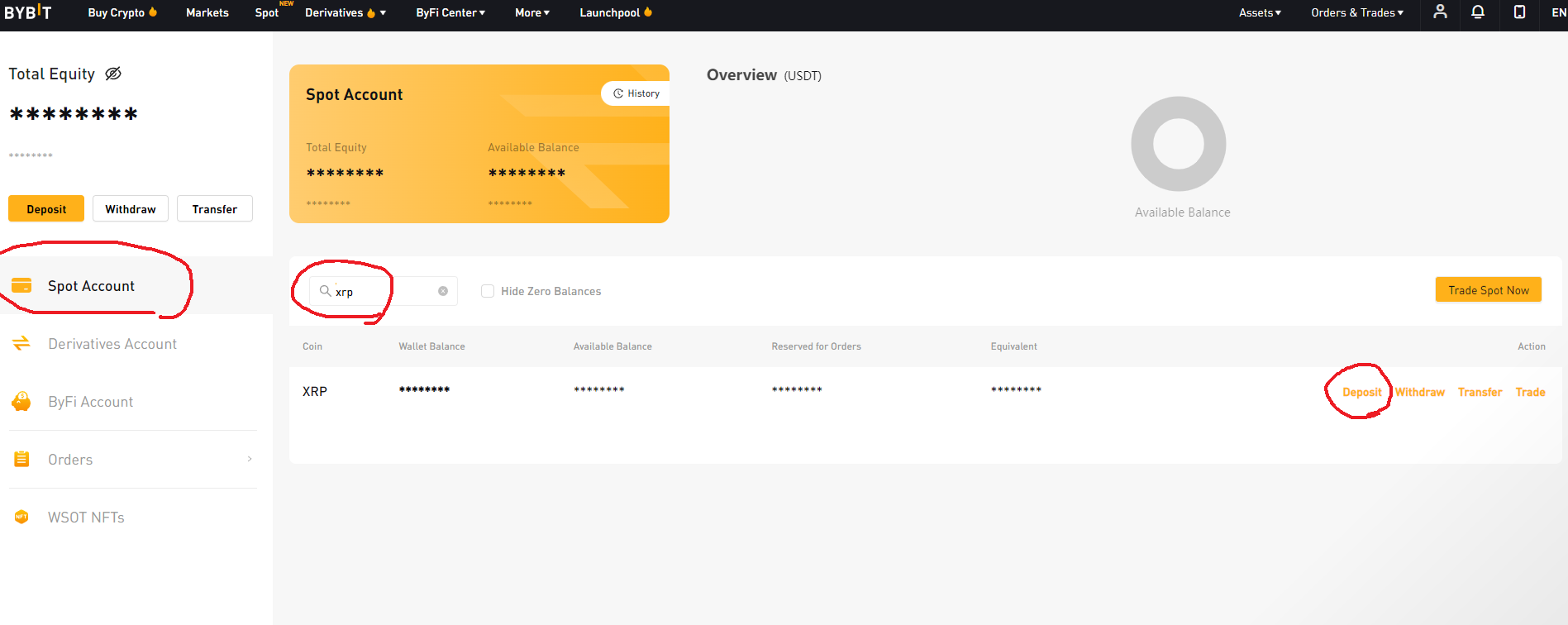Click Trade Spot Now button
Screen dimensions: 1568x625
[x=1489, y=290]
